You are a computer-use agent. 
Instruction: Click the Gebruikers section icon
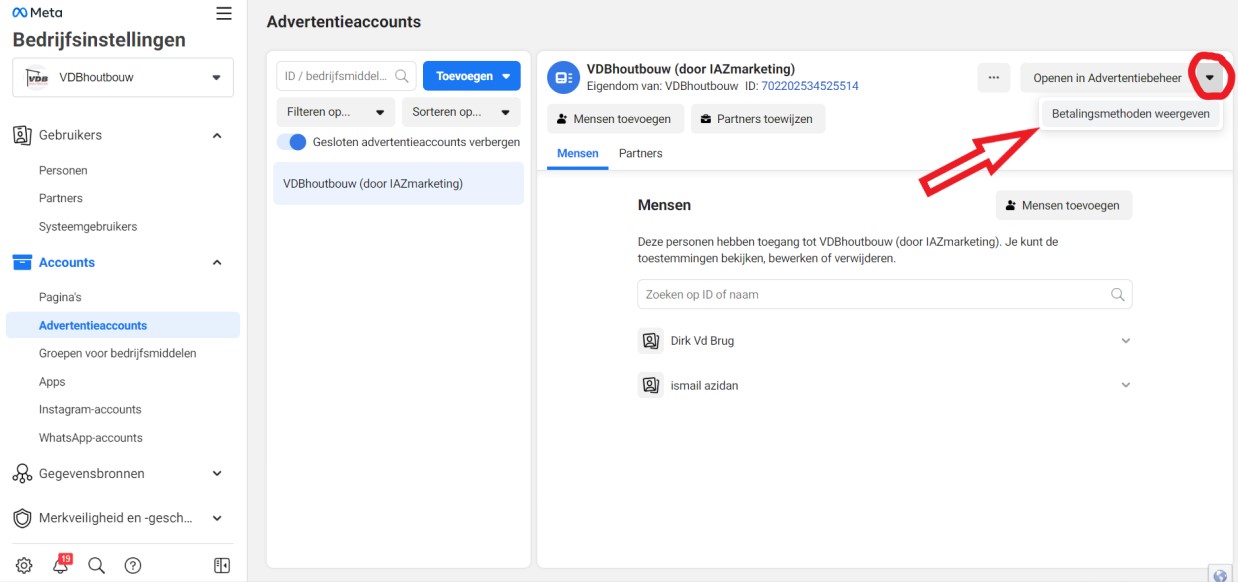[x=22, y=135]
